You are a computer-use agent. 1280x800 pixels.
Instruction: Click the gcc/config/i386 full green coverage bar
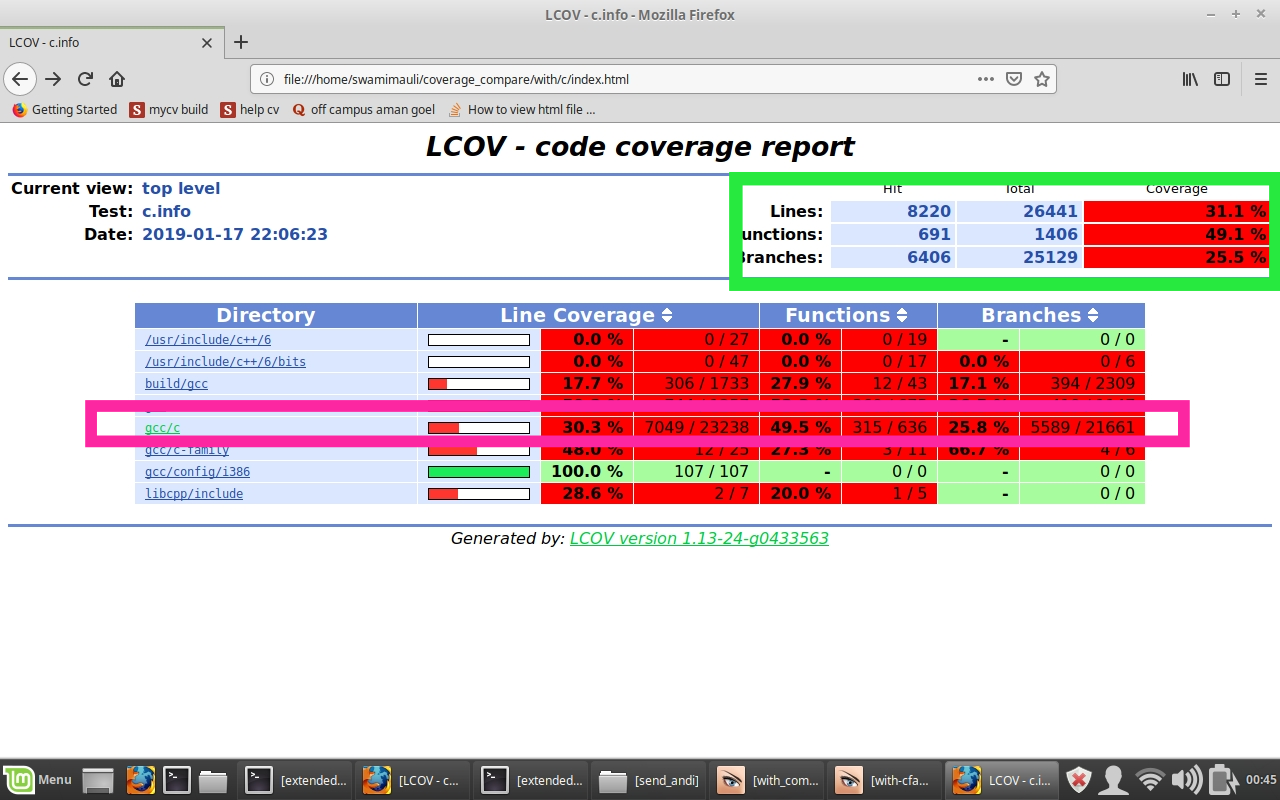(x=479, y=472)
